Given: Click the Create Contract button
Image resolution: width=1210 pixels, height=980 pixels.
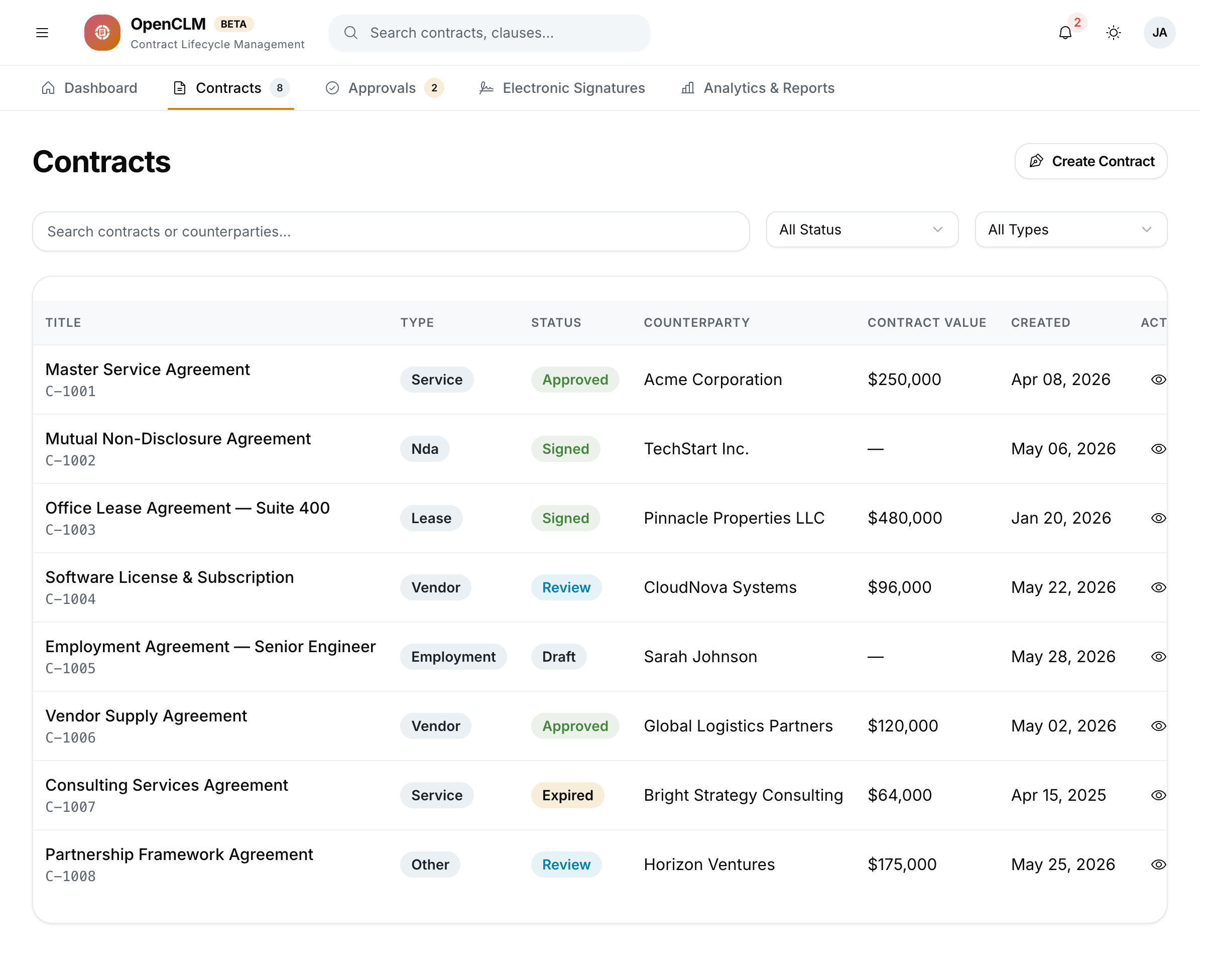Looking at the screenshot, I should pos(1091,162).
